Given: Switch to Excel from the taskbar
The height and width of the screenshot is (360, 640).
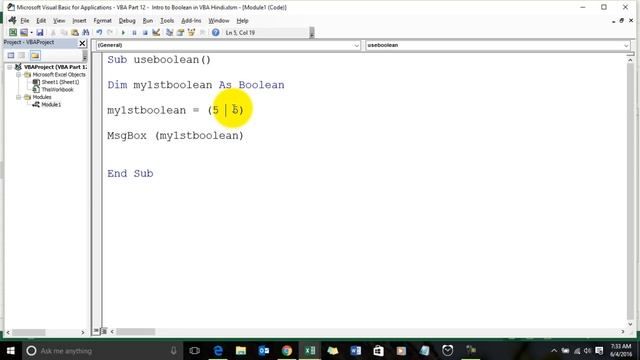Looking at the screenshot, I should (310, 351).
